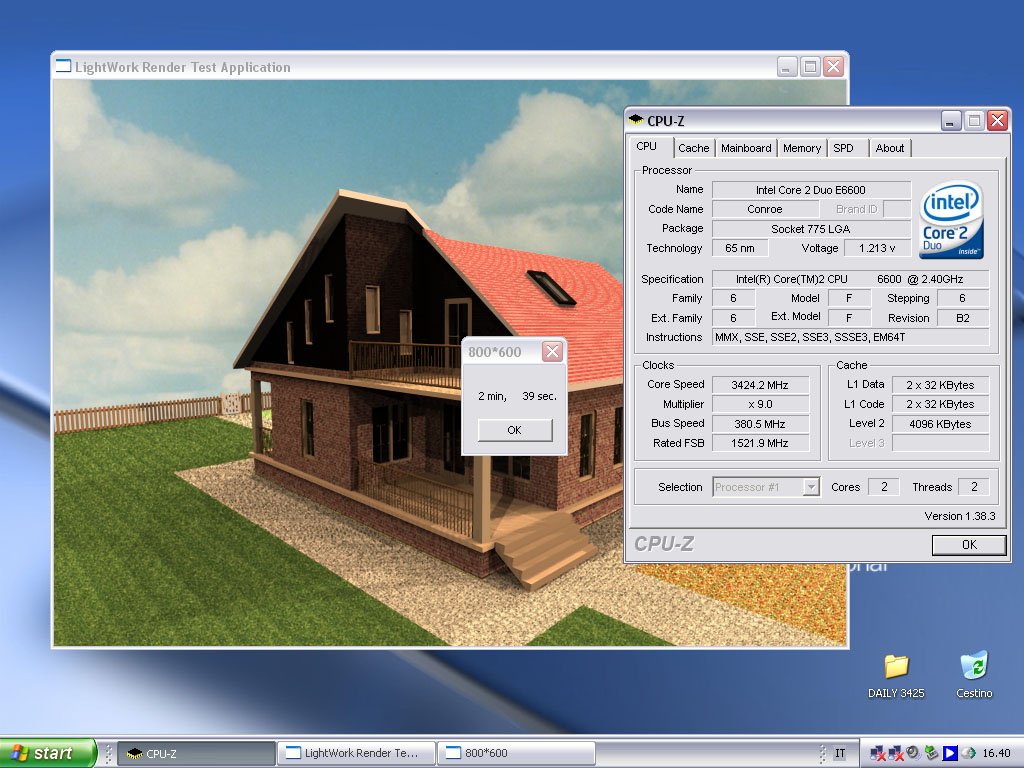Viewport: 1024px width, 768px height.
Task: Click the Safely Remove Hardware tray icon
Action: point(932,753)
